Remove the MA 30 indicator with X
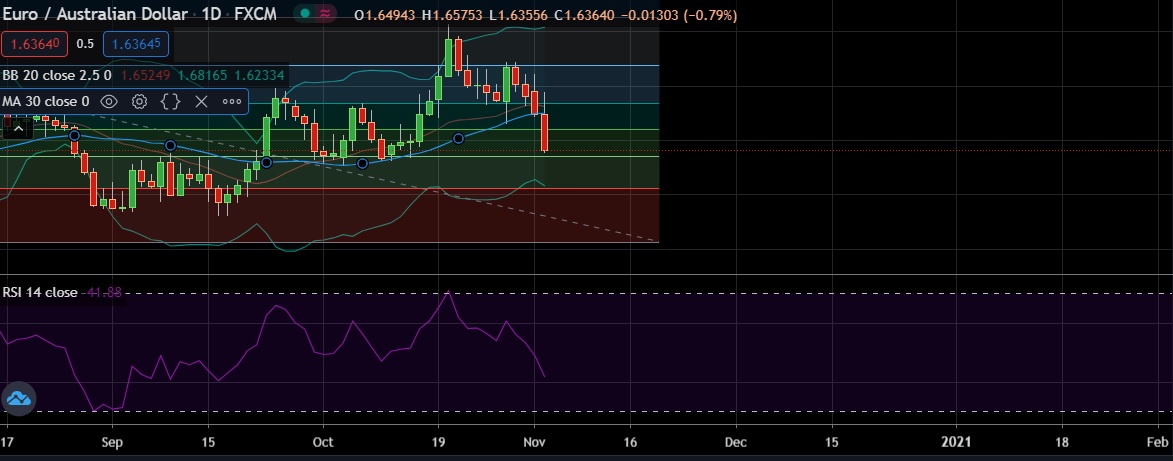The width and height of the screenshot is (1173, 461). (201, 101)
